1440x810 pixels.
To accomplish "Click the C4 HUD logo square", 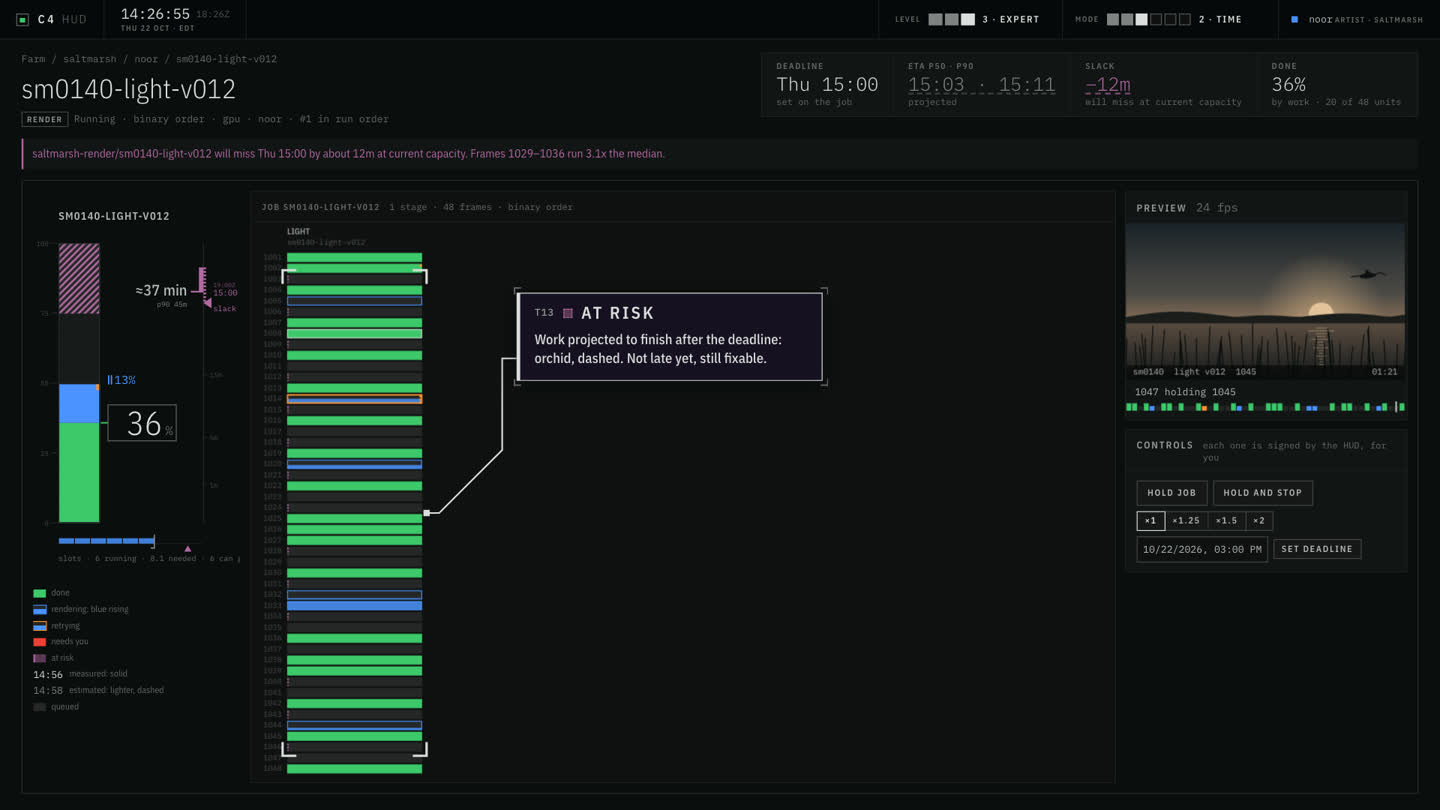I will [x=22, y=19].
